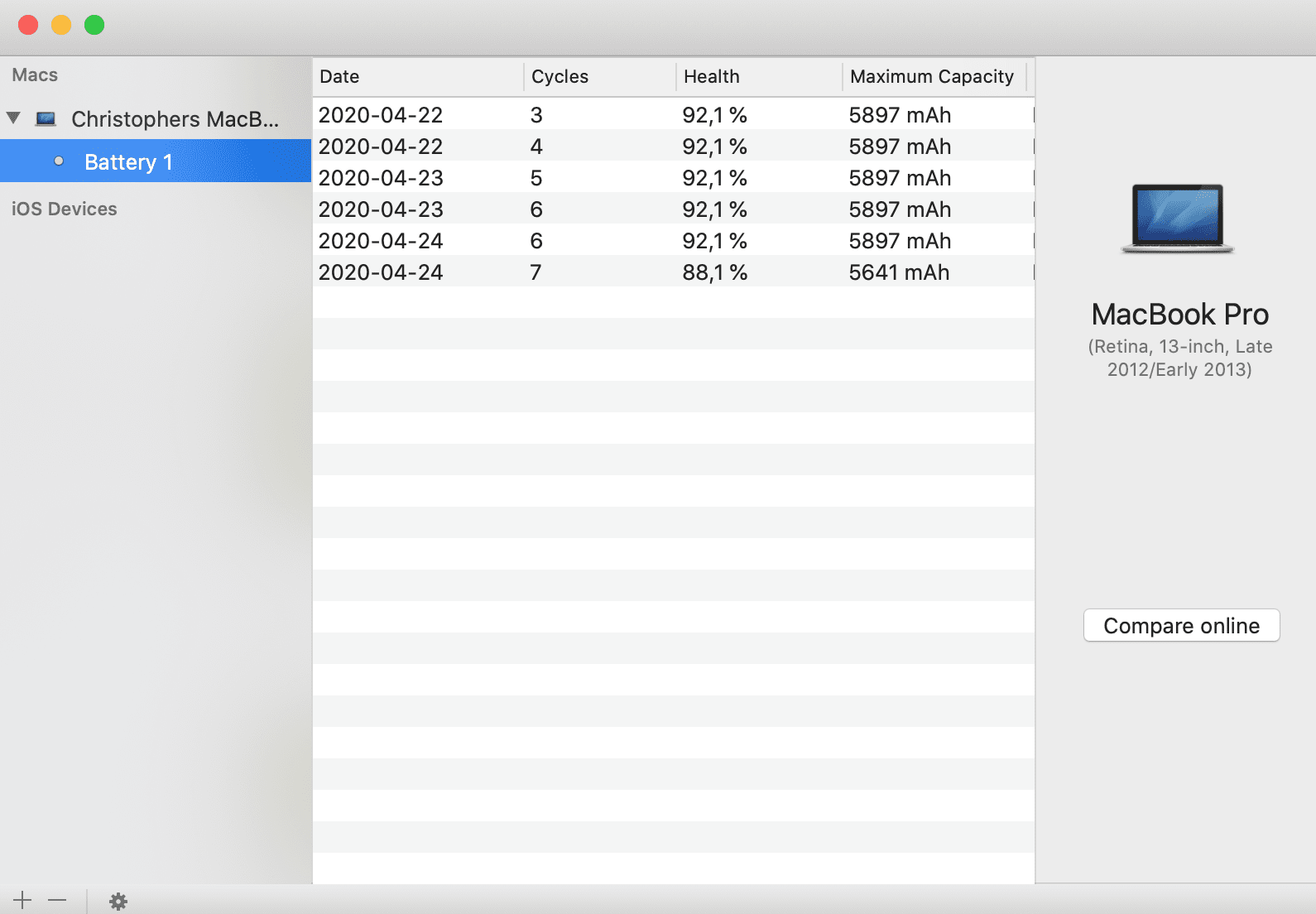Click the MacBook Pro image
Image resolution: width=1316 pixels, height=914 pixels.
(1178, 219)
